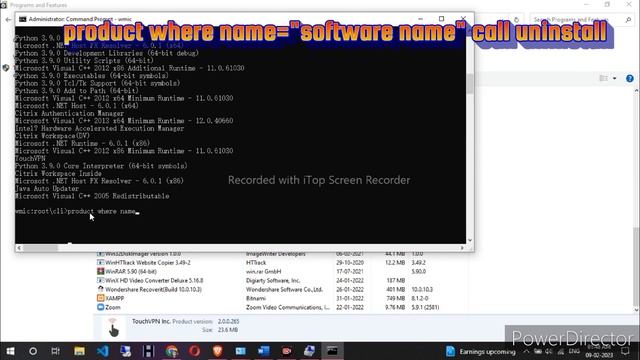Click Back arrow in Programs and Features
Screen dimensions: 640x360
pyautogui.click(x=8, y=19)
